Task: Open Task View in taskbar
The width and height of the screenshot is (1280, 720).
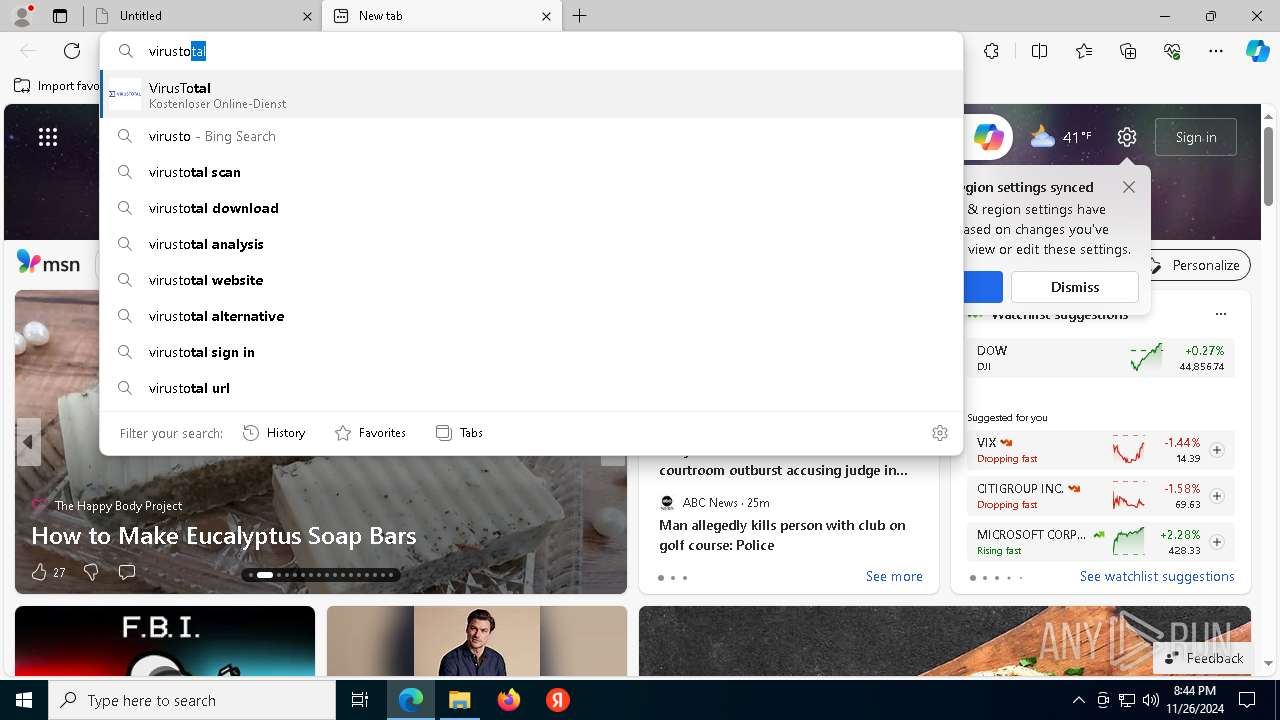Action: click(360, 700)
